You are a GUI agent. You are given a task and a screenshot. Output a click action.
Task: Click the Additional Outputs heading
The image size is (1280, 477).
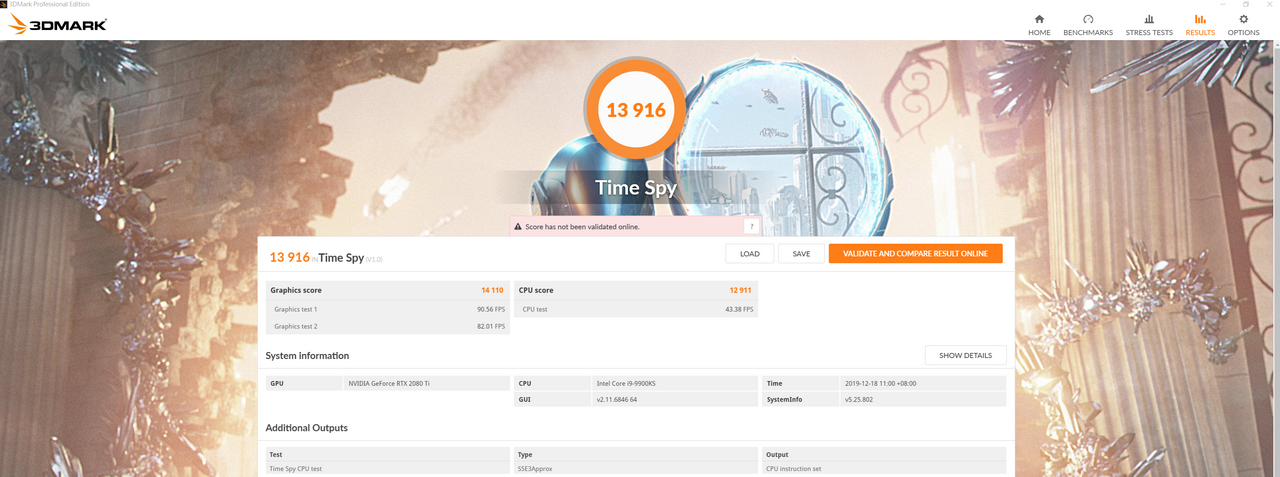point(306,427)
